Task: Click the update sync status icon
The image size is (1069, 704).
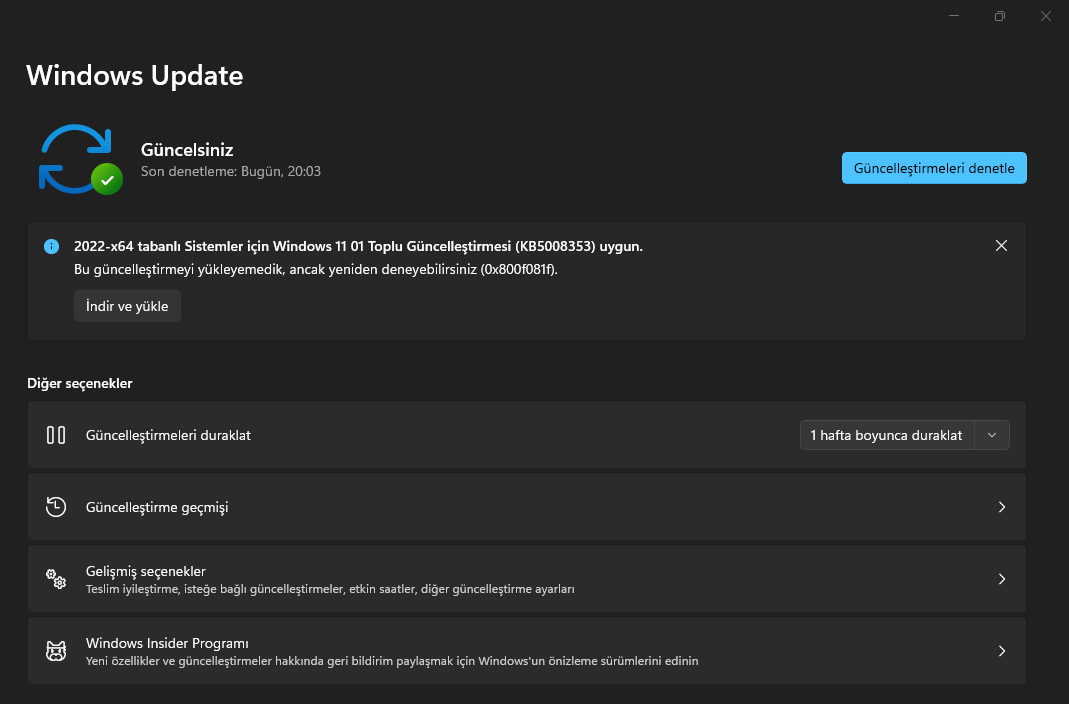Action: point(80,159)
